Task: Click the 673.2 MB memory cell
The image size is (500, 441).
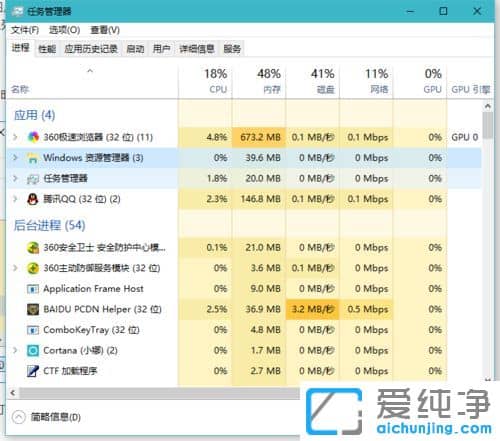Action: pos(259,137)
